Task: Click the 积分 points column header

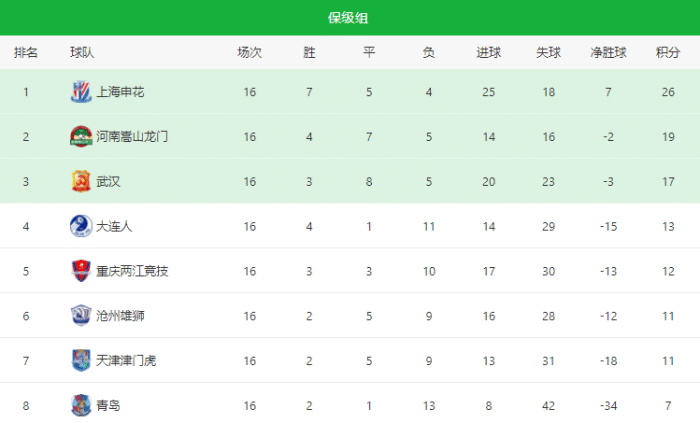Action: (668, 52)
